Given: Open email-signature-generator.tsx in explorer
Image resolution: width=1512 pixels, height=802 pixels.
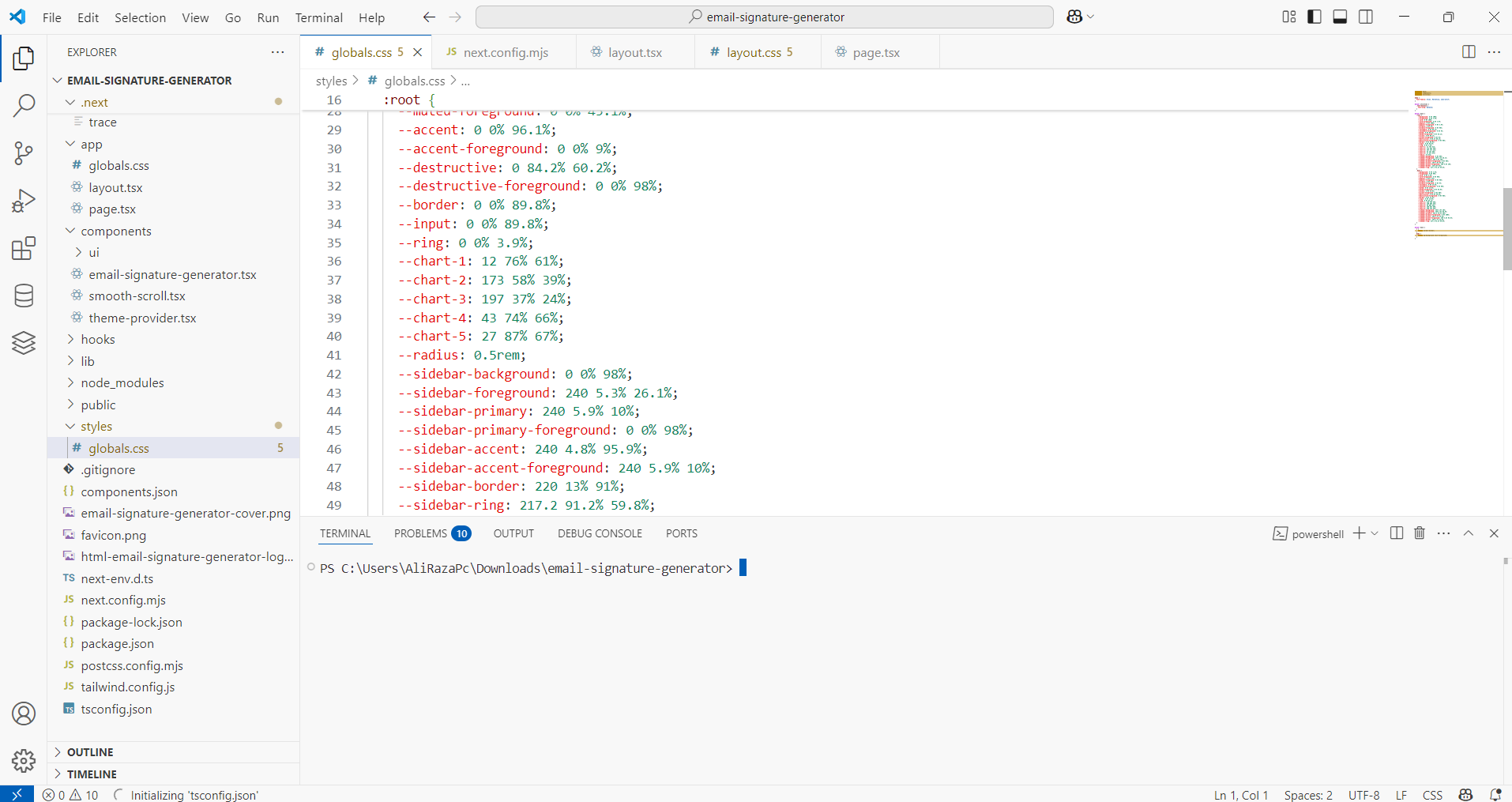Looking at the screenshot, I should click(x=173, y=274).
